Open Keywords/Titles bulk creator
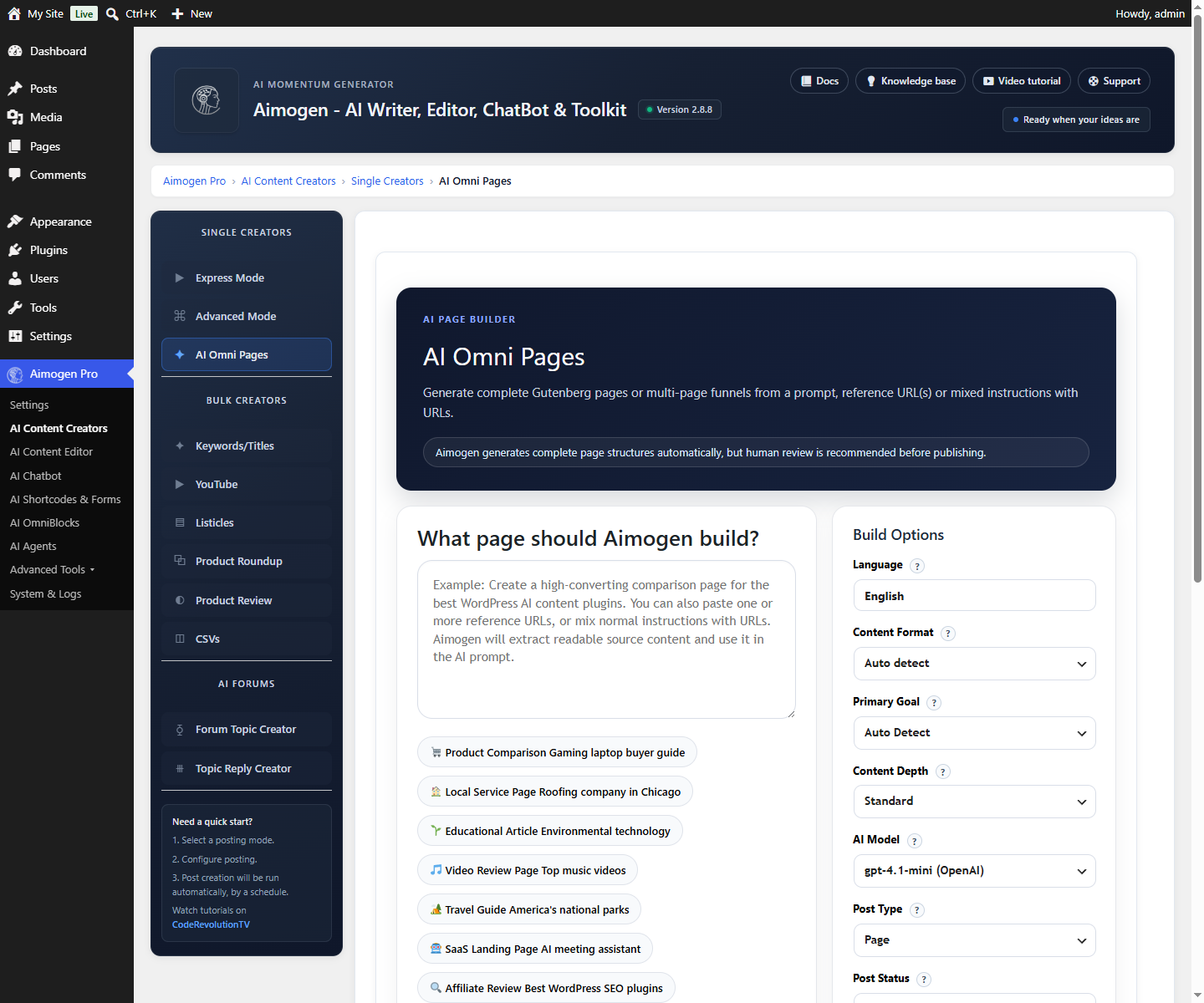This screenshot has height=1003, width=1204. 247,446
